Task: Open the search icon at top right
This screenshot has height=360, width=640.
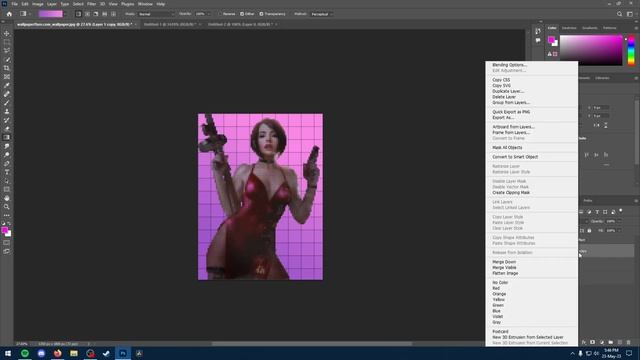Action: 619,14
